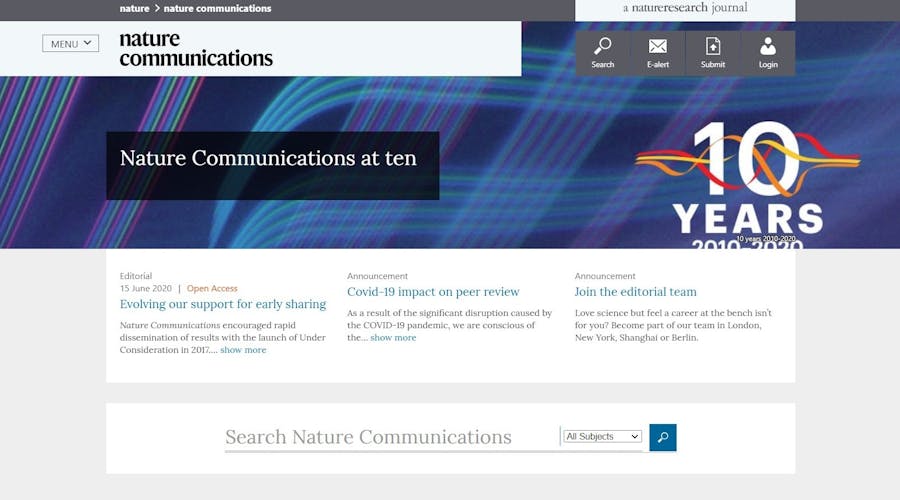Open Evolving our support for early sharing
The height and width of the screenshot is (500, 900).
[x=223, y=304]
